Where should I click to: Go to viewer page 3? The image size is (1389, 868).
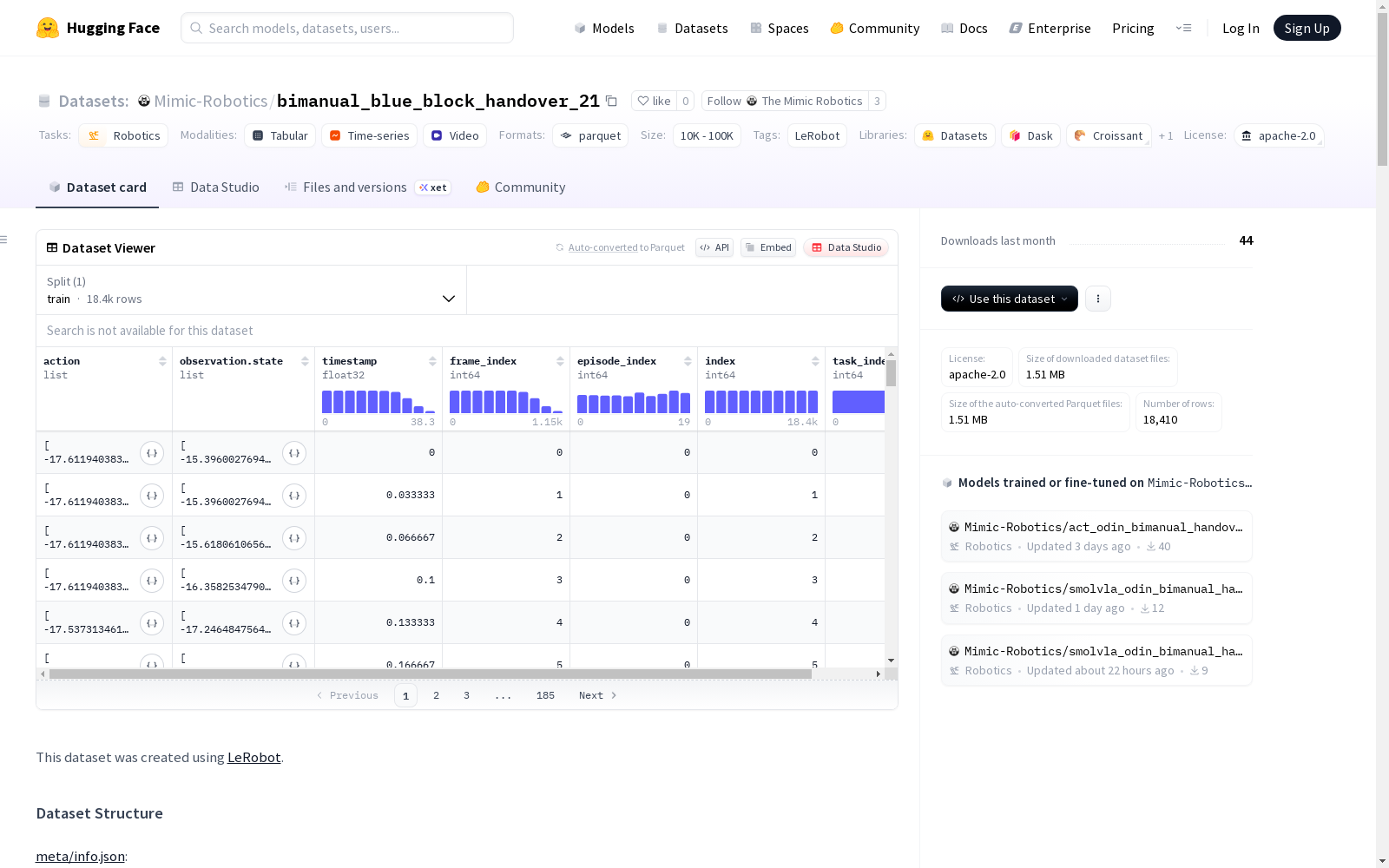coord(466,695)
